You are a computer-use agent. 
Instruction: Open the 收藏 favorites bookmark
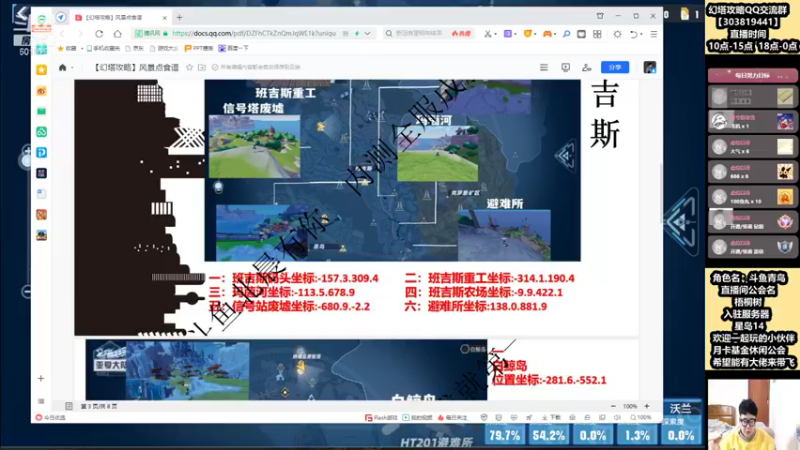click(x=67, y=48)
